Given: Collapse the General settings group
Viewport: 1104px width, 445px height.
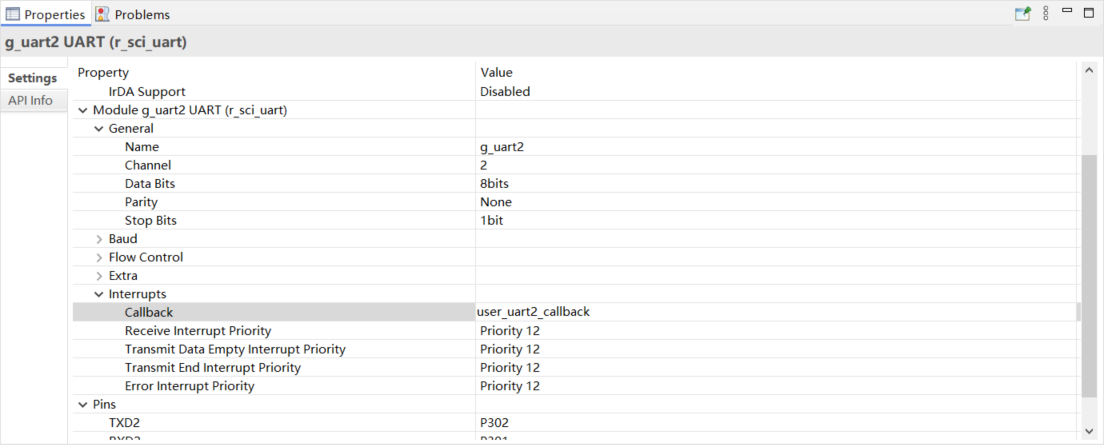Looking at the screenshot, I should point(99,129).
